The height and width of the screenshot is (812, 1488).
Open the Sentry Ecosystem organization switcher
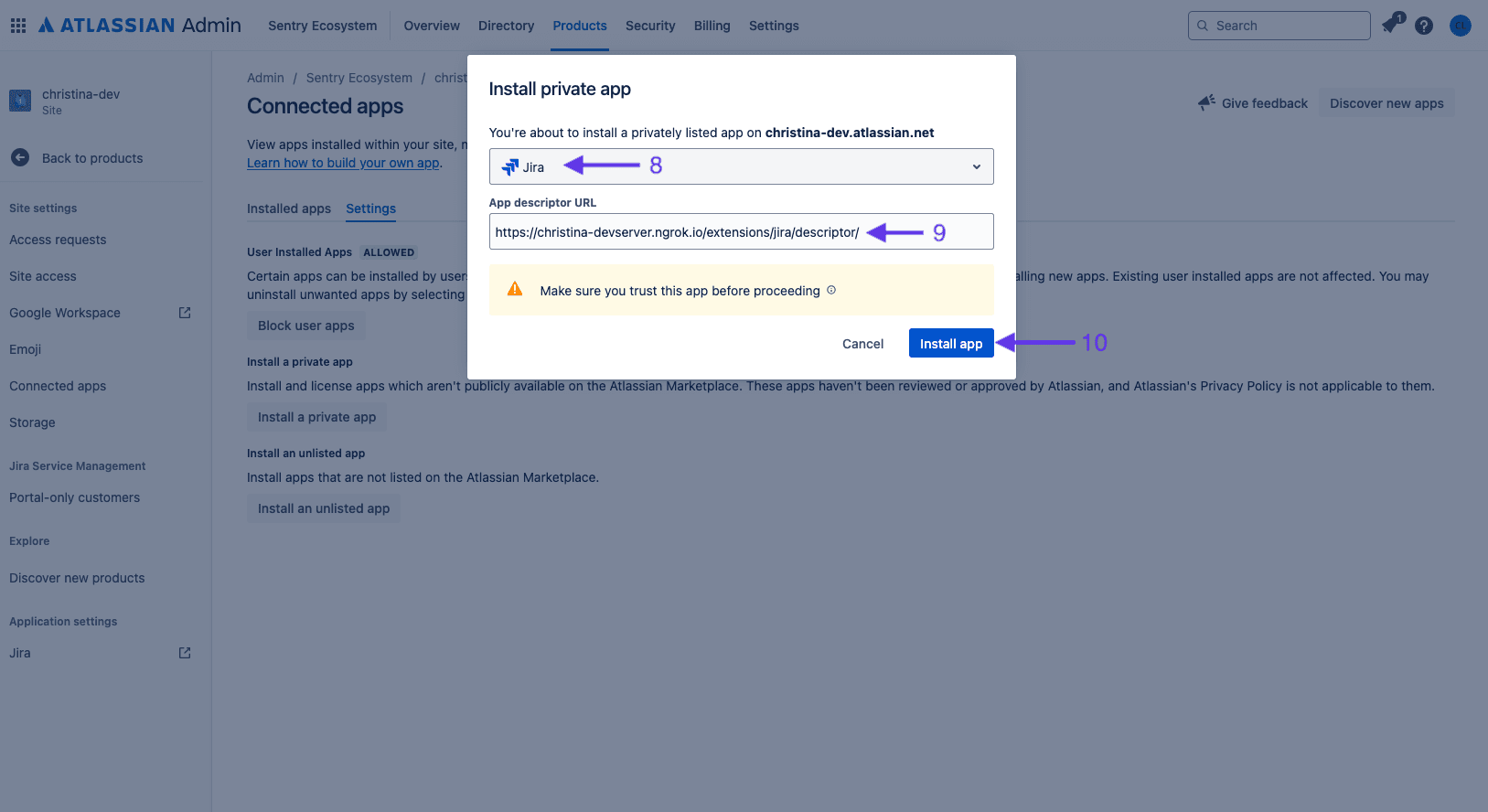[322, 26]
